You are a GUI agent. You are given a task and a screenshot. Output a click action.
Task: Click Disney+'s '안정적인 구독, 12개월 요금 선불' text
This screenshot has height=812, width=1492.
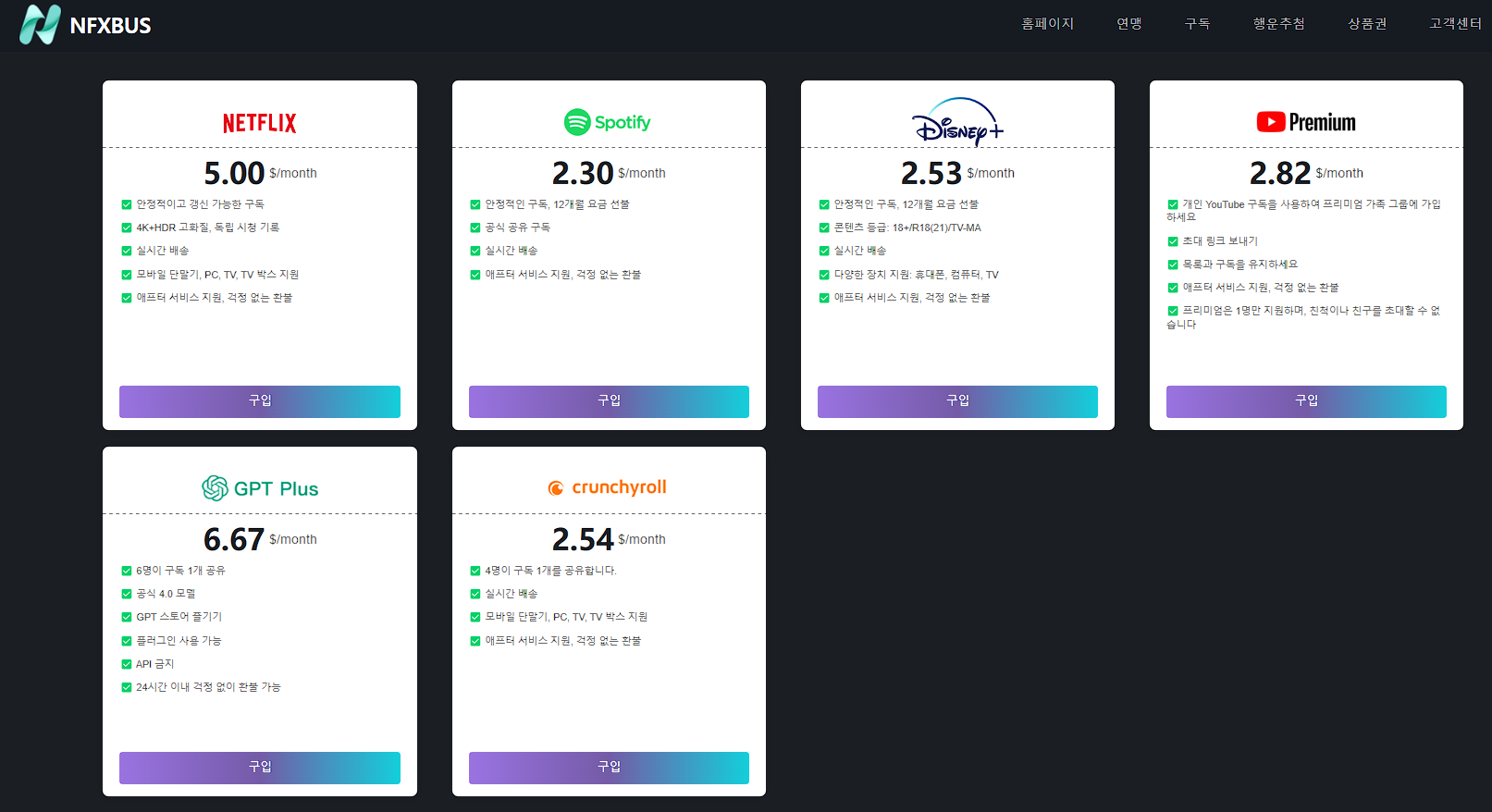click(906, 204)
